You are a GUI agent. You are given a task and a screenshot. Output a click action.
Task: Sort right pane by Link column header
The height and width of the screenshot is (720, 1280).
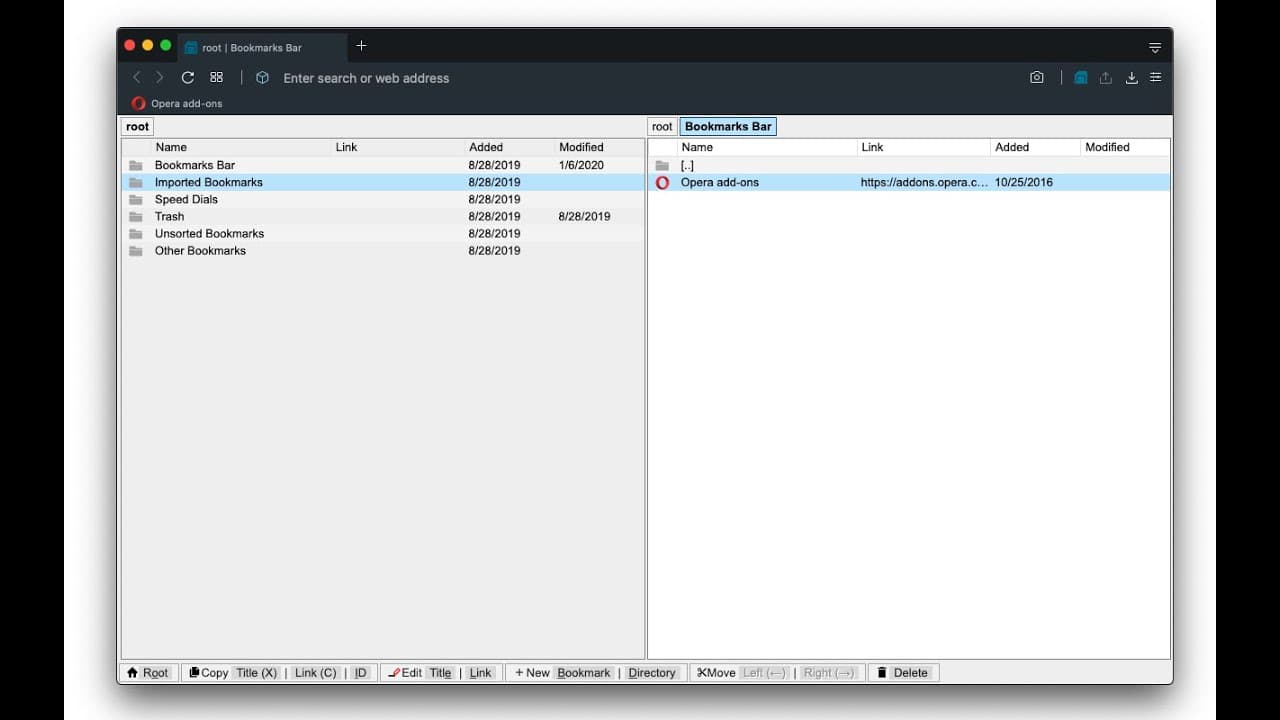[x=924, y=147]
